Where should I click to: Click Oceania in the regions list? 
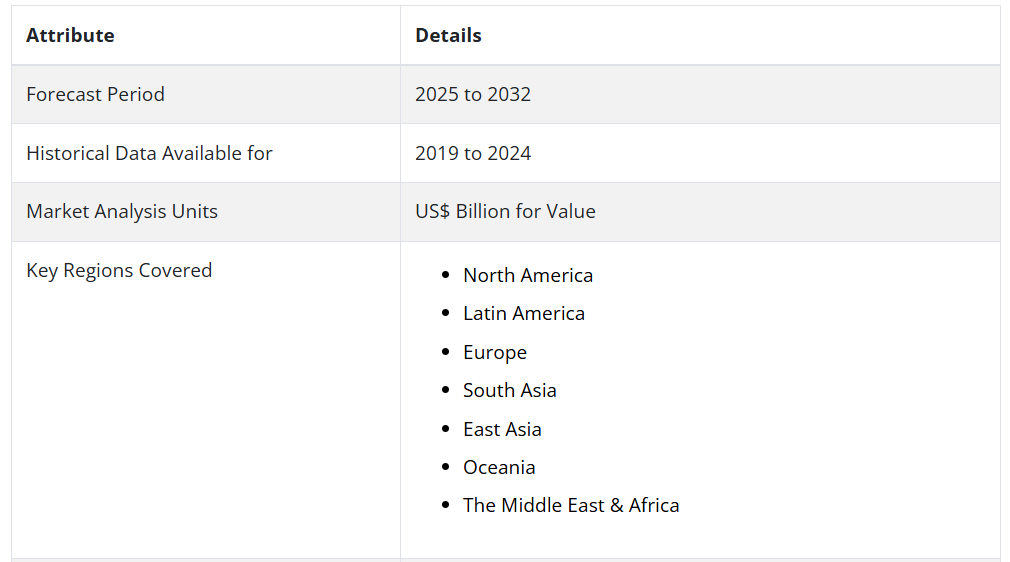499,468
